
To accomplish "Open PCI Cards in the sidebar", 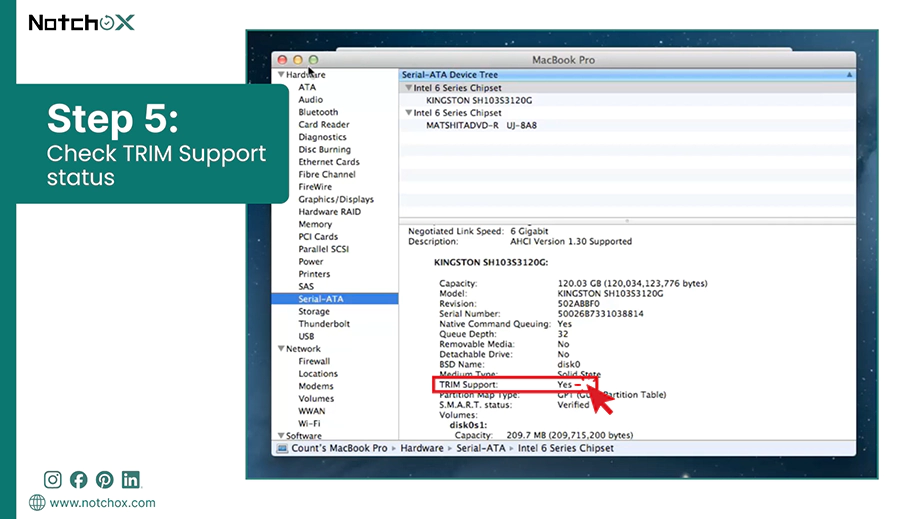I will point(318,237).
